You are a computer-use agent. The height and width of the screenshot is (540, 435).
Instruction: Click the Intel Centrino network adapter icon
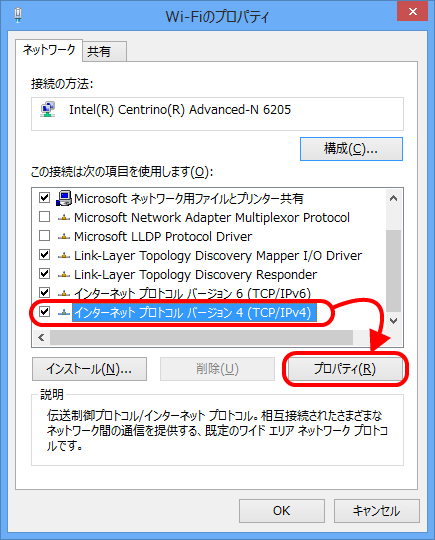coord(48,110)
